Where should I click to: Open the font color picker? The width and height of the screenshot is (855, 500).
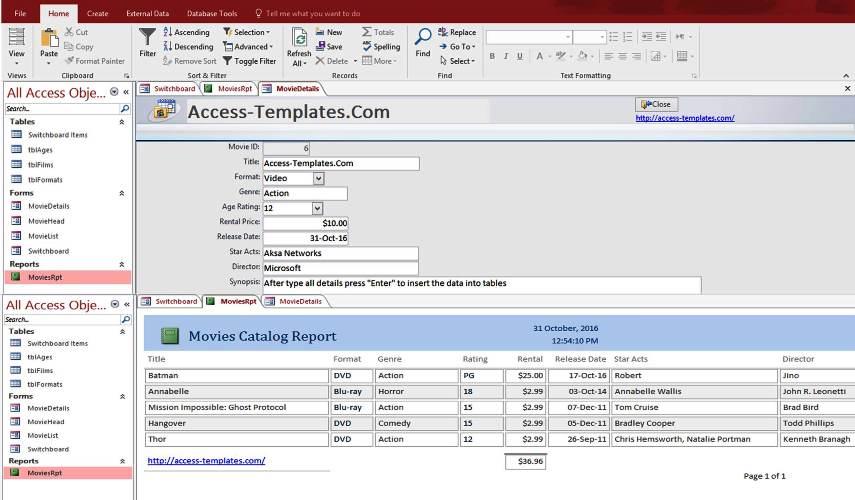coord(550,56)
